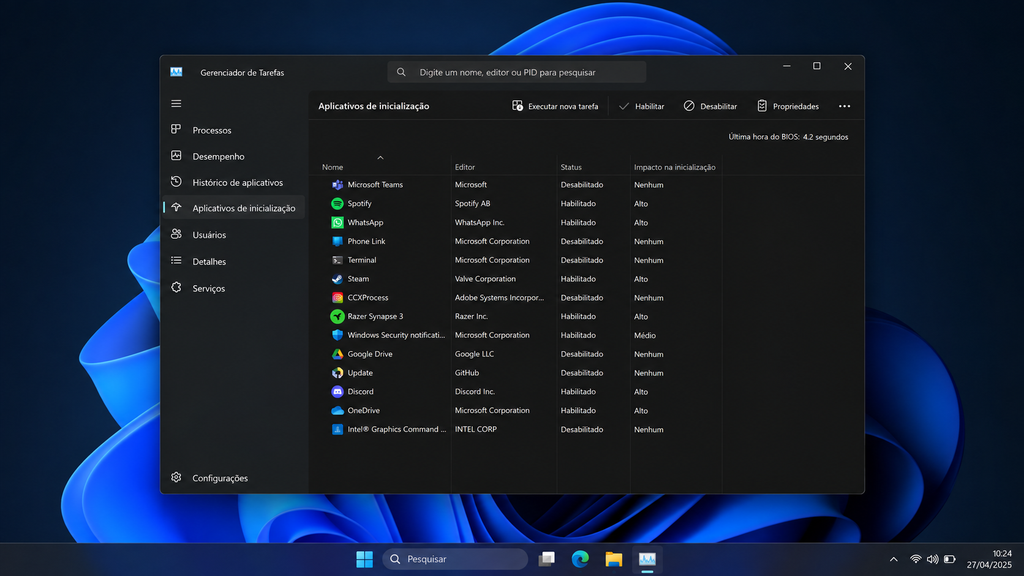The image size is (1024, 576).
Task: Click the Steam app icon
Action: [x=337, y=279]
